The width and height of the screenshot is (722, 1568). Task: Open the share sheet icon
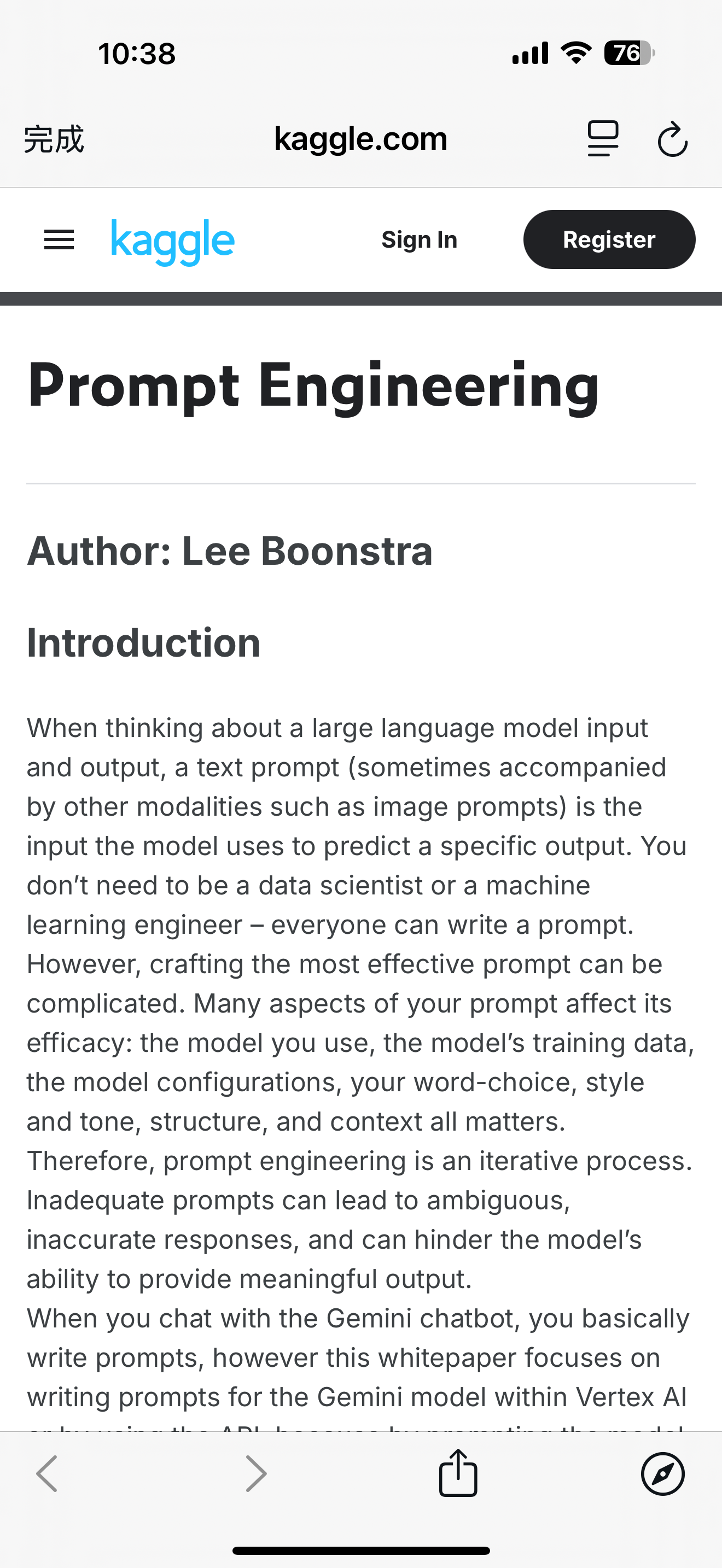pyautogui.click(x=458, y=1472)
